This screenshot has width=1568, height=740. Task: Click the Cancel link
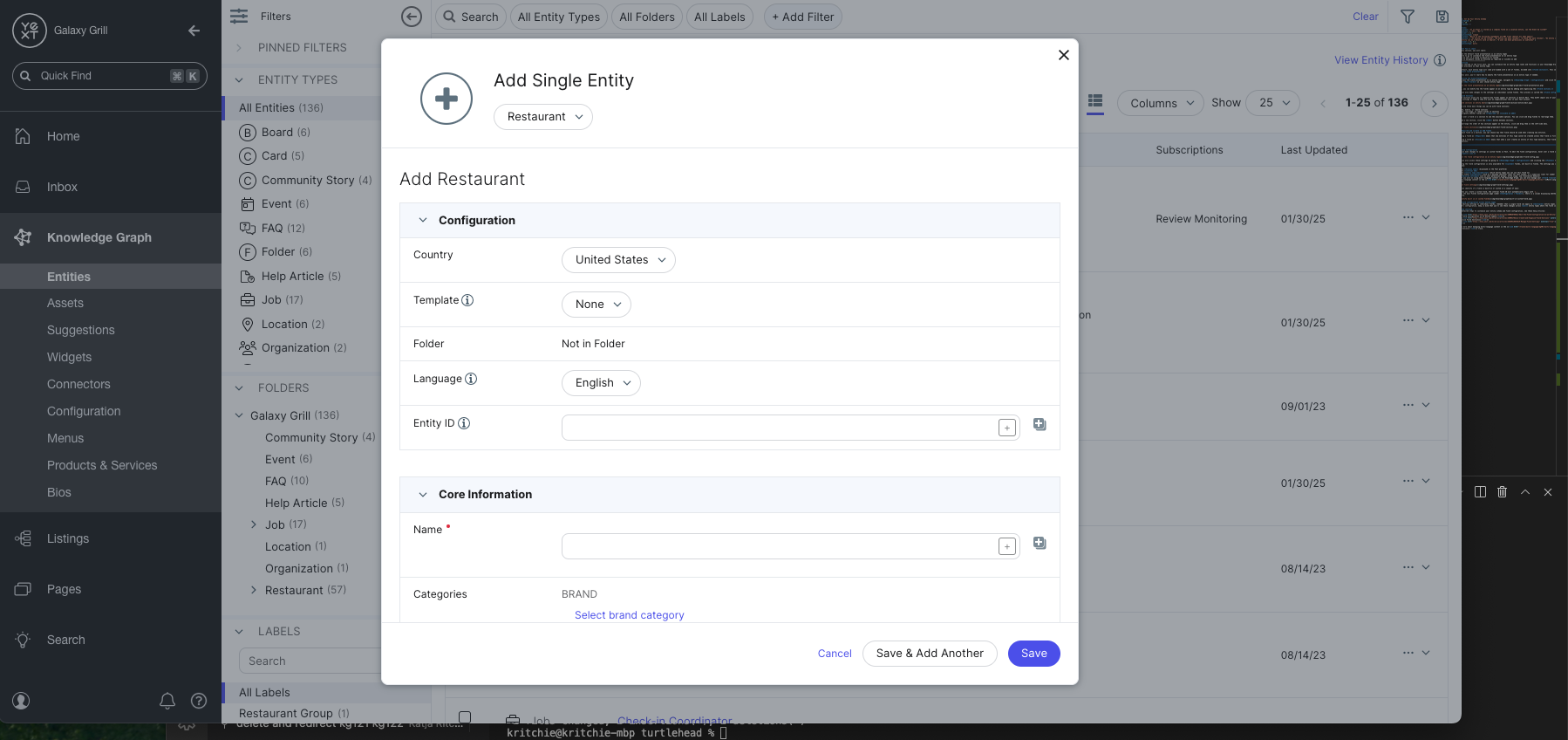click(x=835, y=654)
